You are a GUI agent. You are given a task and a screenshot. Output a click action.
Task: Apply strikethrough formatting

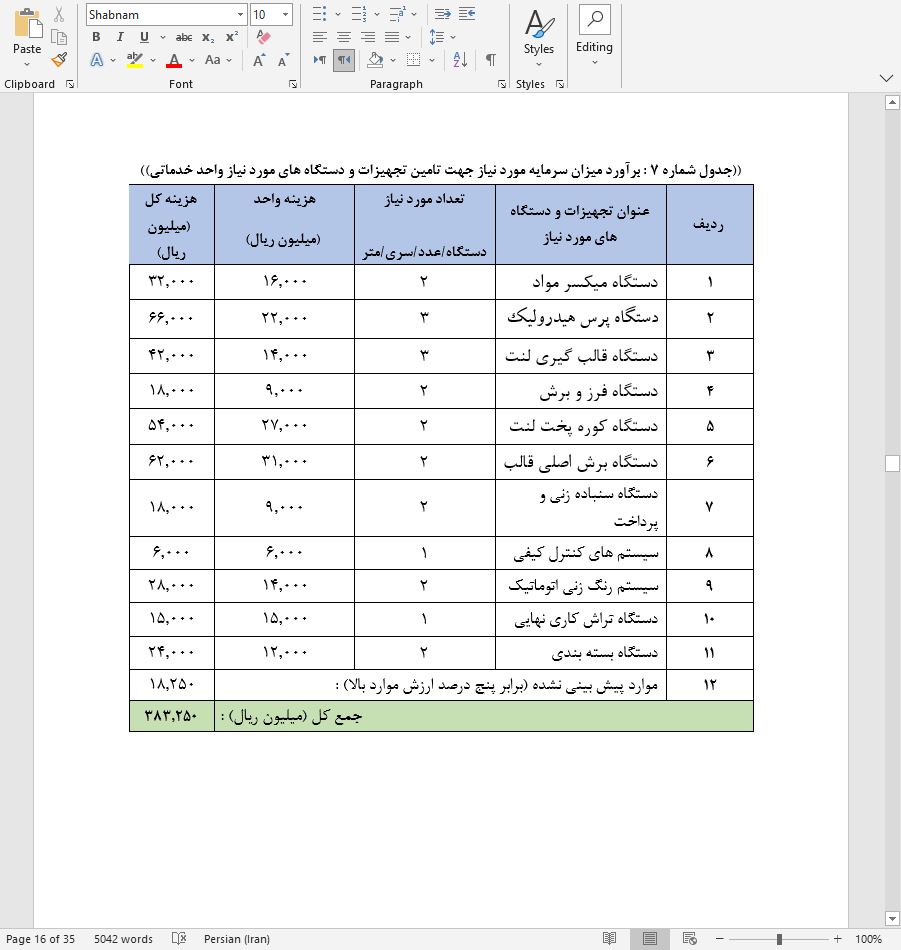[x=183, y=37]
